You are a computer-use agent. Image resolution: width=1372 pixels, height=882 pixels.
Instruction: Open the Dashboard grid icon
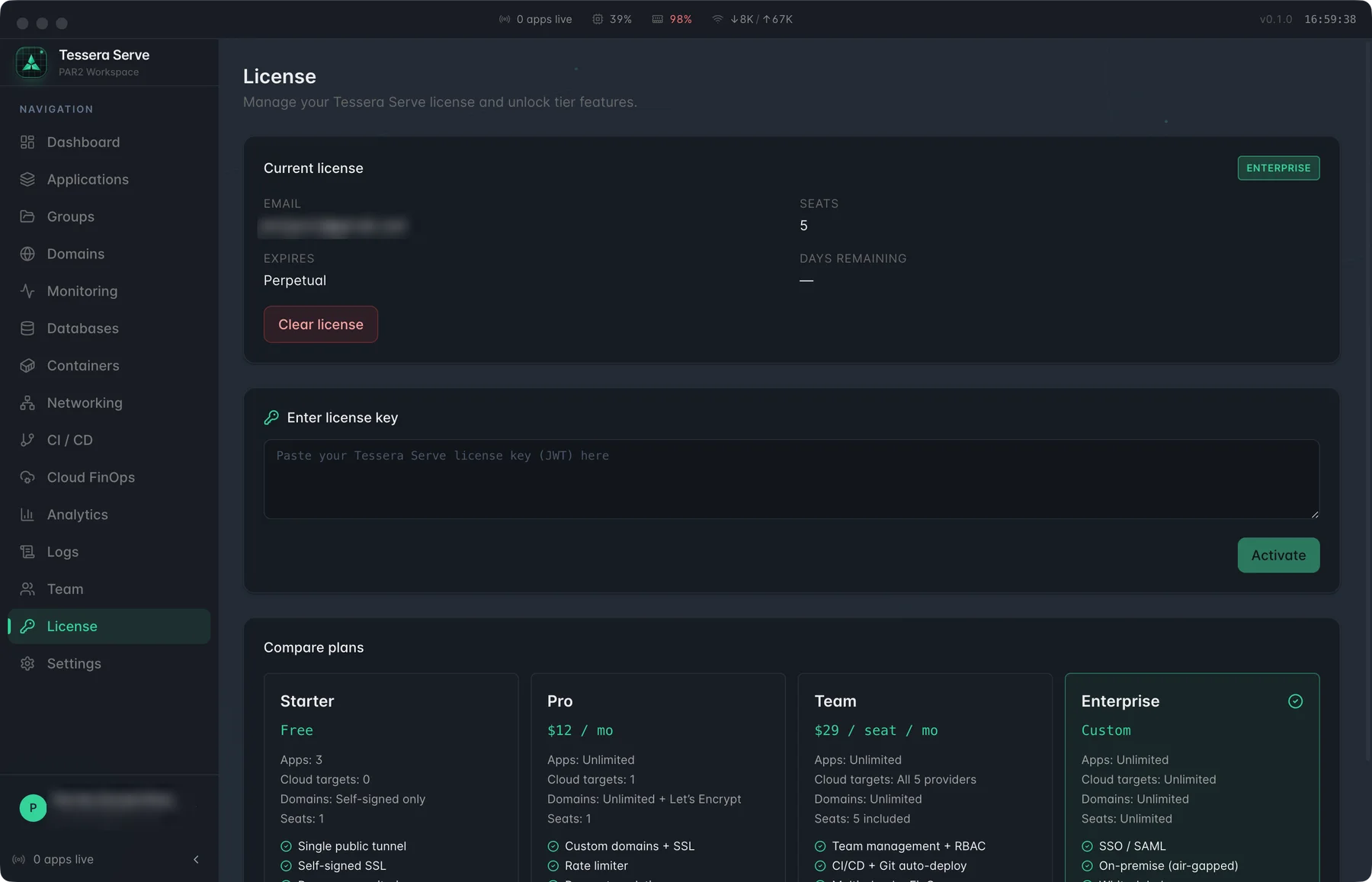(27, 142)
